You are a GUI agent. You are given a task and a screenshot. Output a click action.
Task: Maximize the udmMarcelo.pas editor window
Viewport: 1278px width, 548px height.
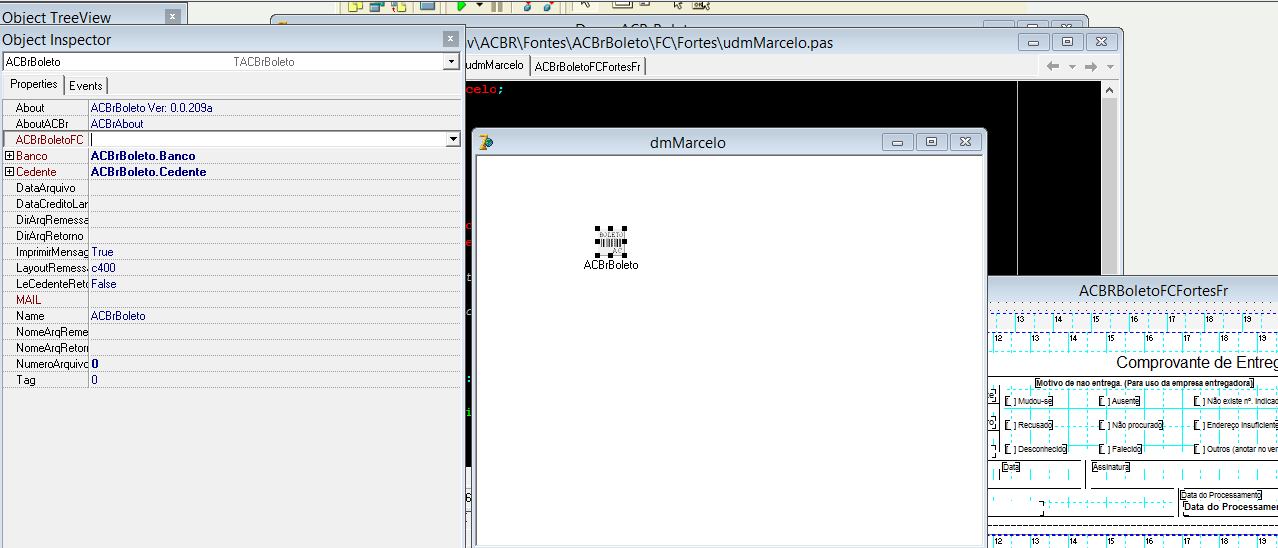(x=1067, y=42)
